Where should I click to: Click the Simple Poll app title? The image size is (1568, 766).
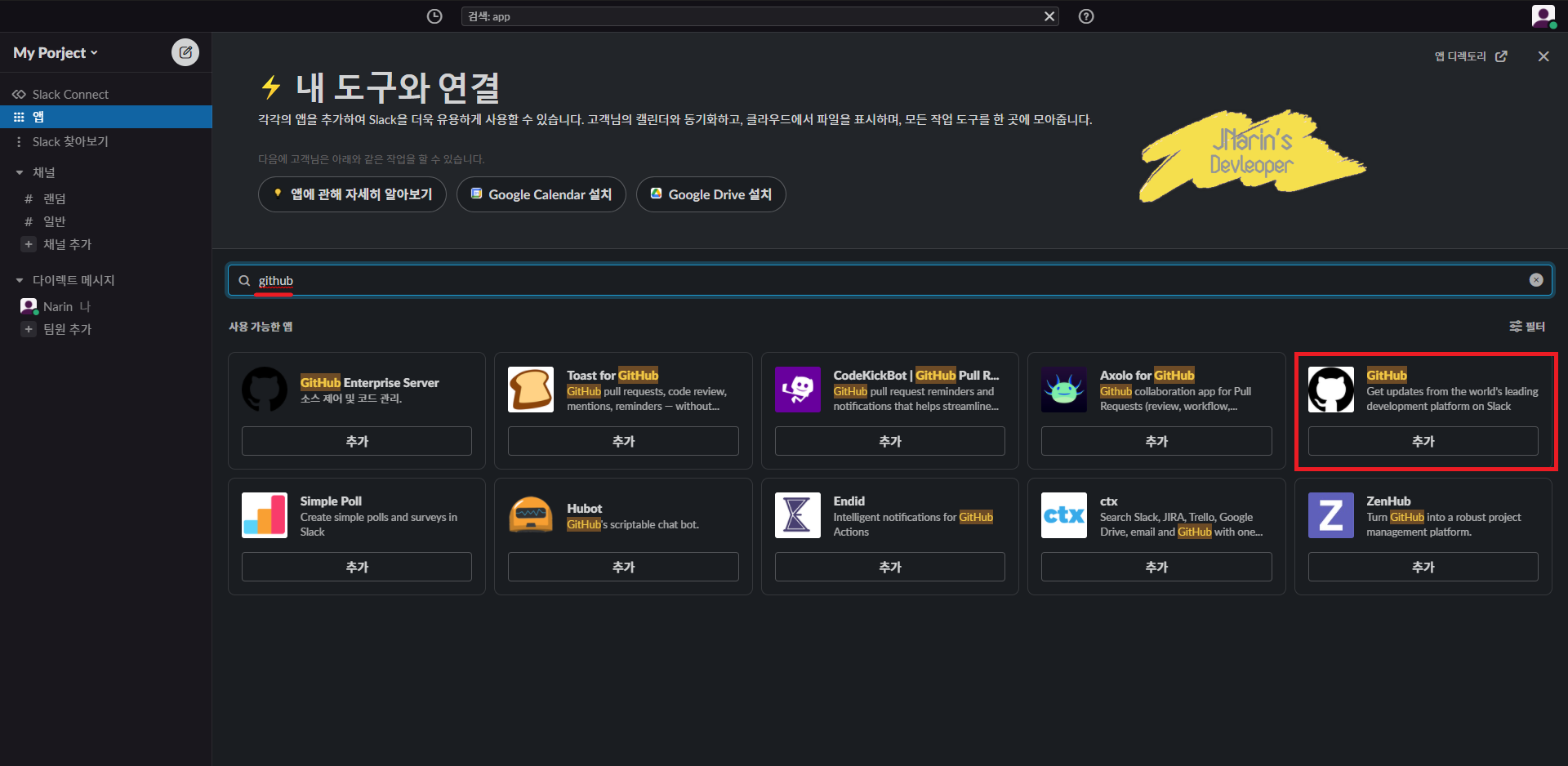[x=331, y=501]
